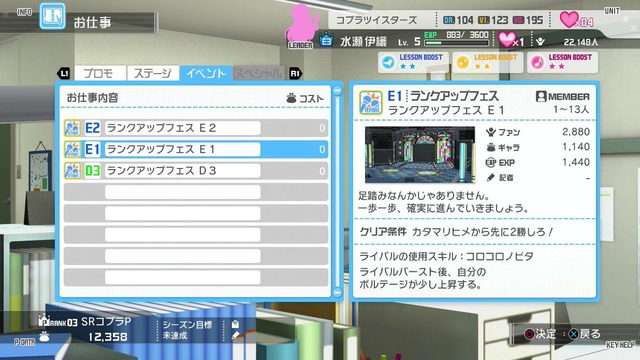Click the UNIT label at top right
This screenshot has width=640, height=360.
pyautogui.click(x=612, y=11)
